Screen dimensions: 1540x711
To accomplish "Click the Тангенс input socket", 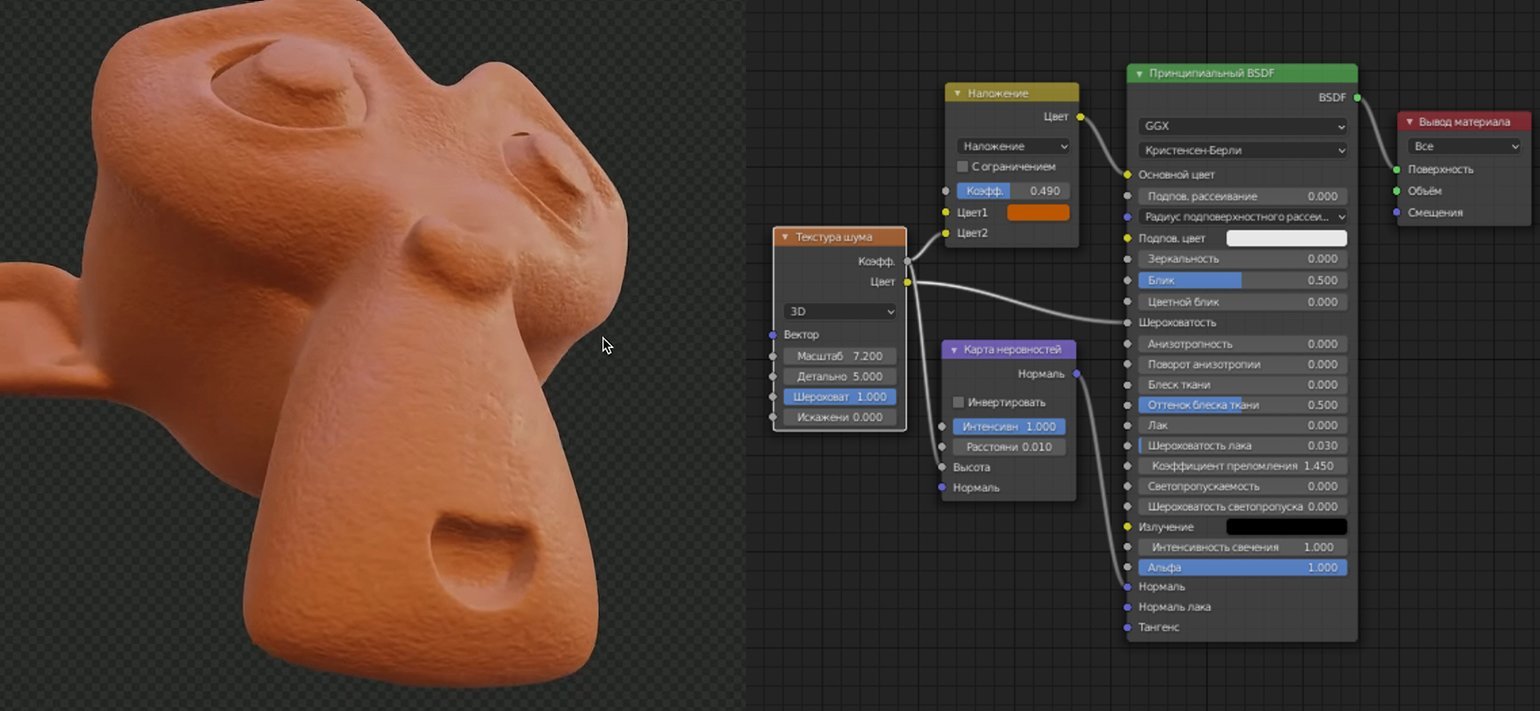I will (x=1127, y=627).
